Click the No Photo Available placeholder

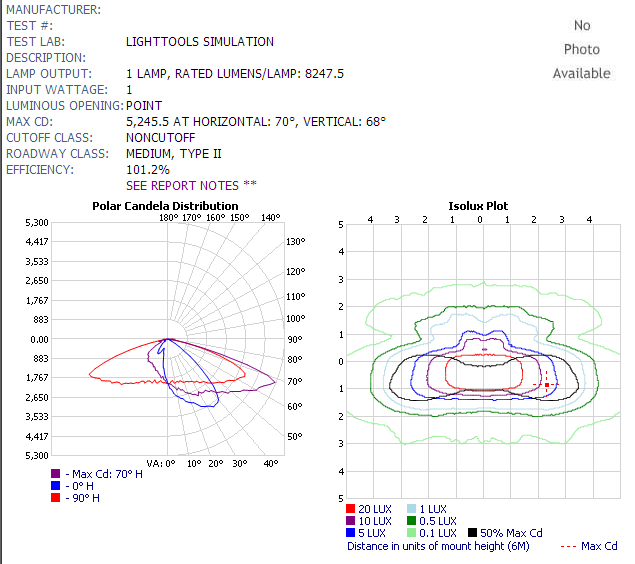581,49
